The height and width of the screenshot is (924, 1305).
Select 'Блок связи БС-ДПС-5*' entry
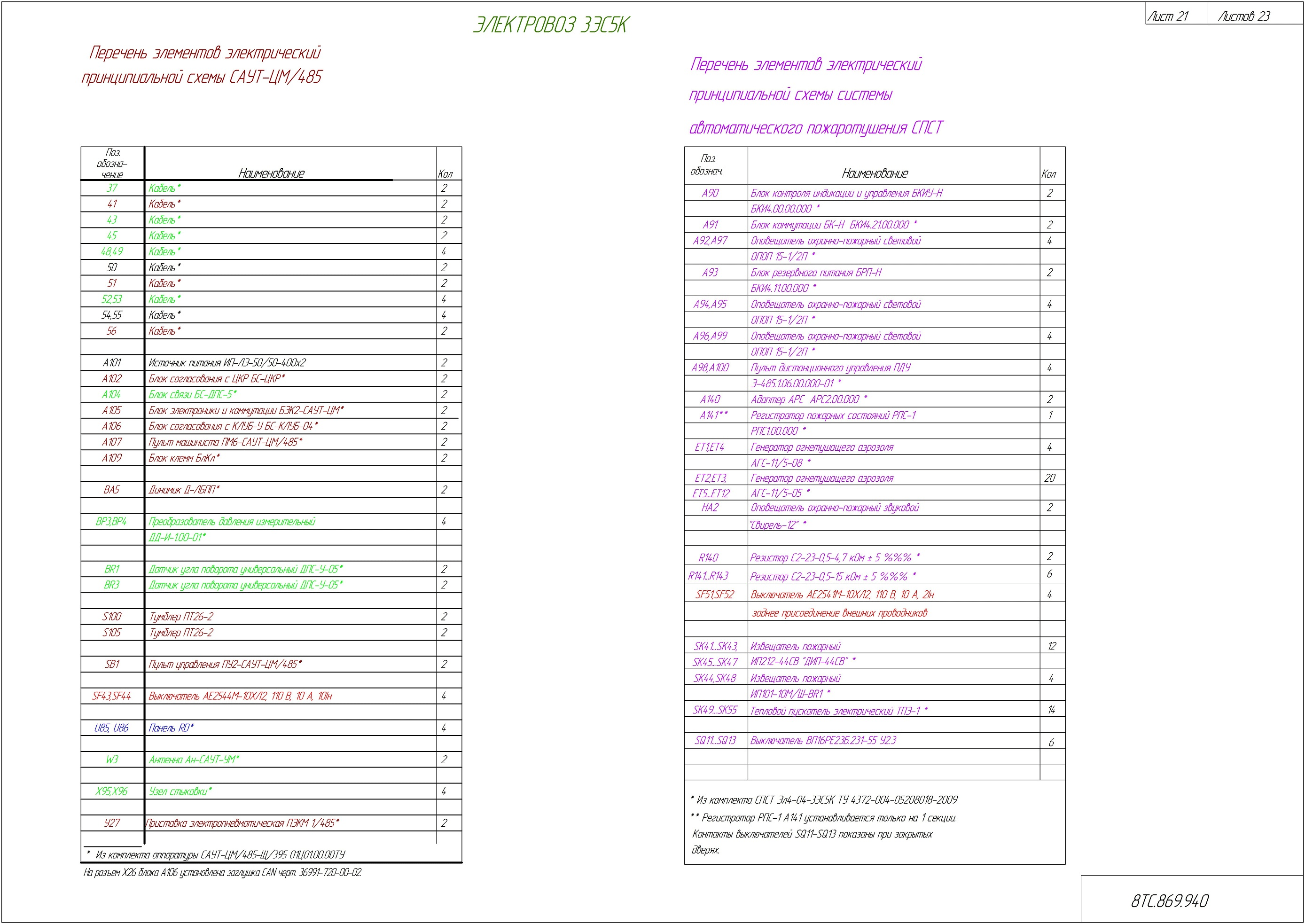tap(193, 394)
